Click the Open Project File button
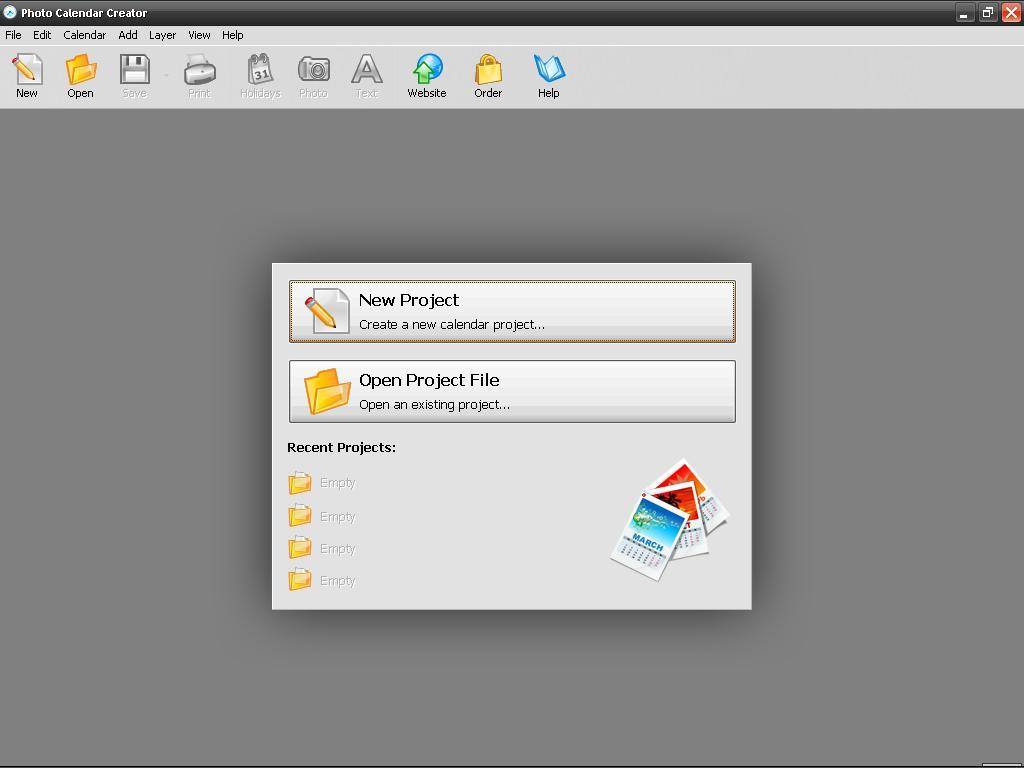1024x768 pixels. coord(512,391)
